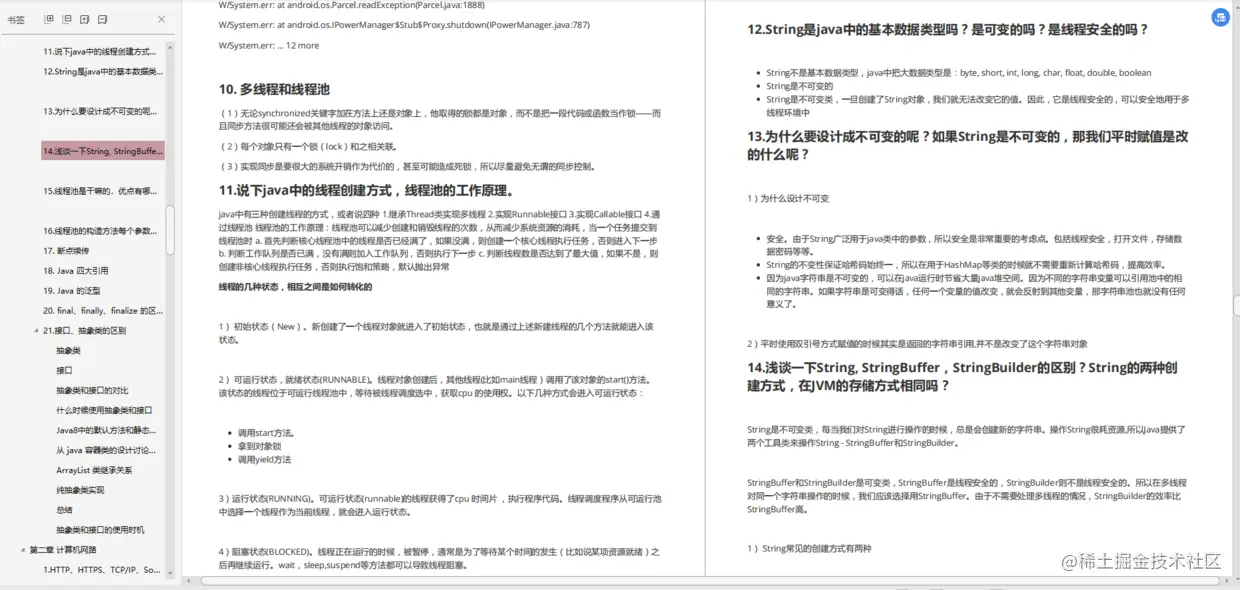Open bookmark 20. final、finally、finalize 的区别

coord(103,311)
